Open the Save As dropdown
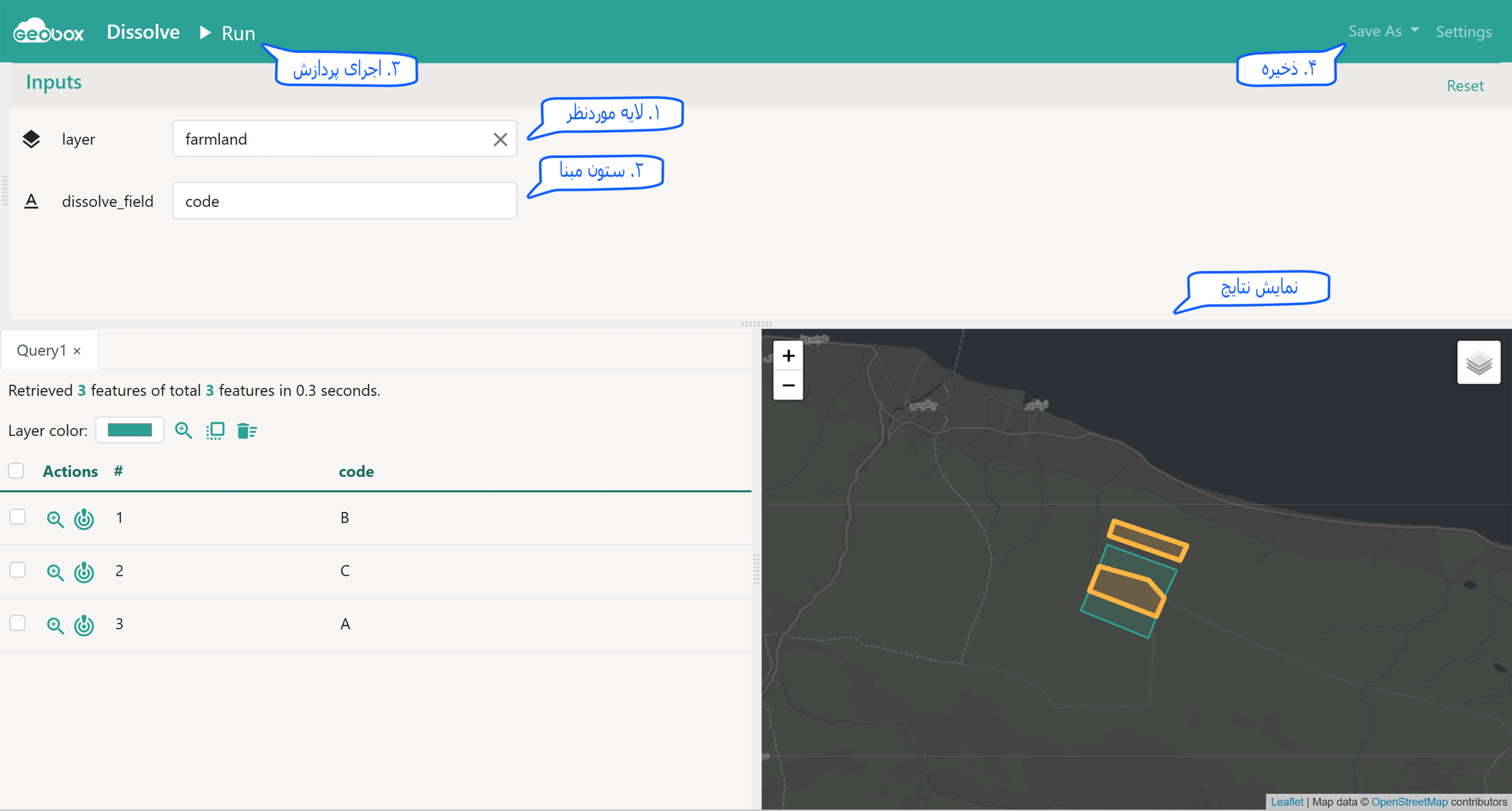1512x811 pixels. coord(1383,31)
